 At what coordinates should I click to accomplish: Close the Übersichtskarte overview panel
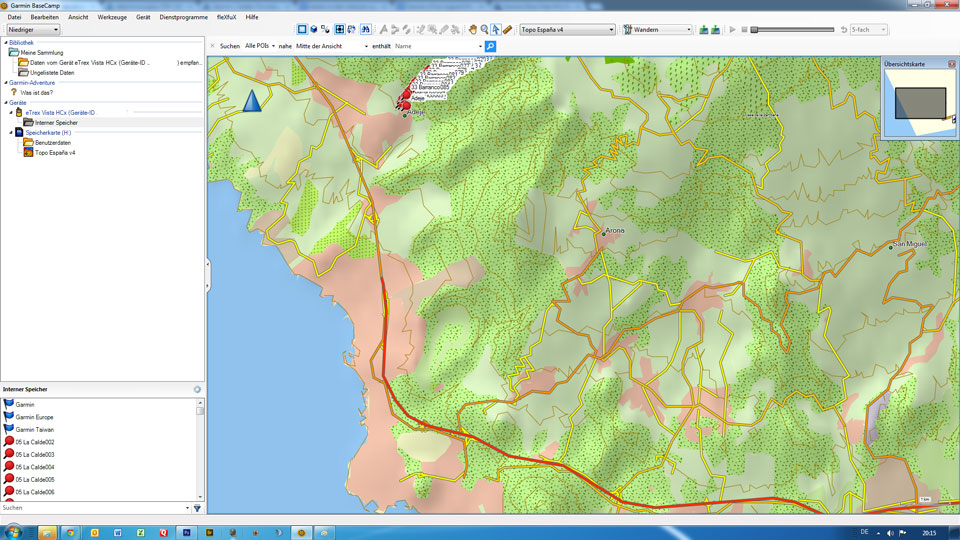(x=951, y=64)
